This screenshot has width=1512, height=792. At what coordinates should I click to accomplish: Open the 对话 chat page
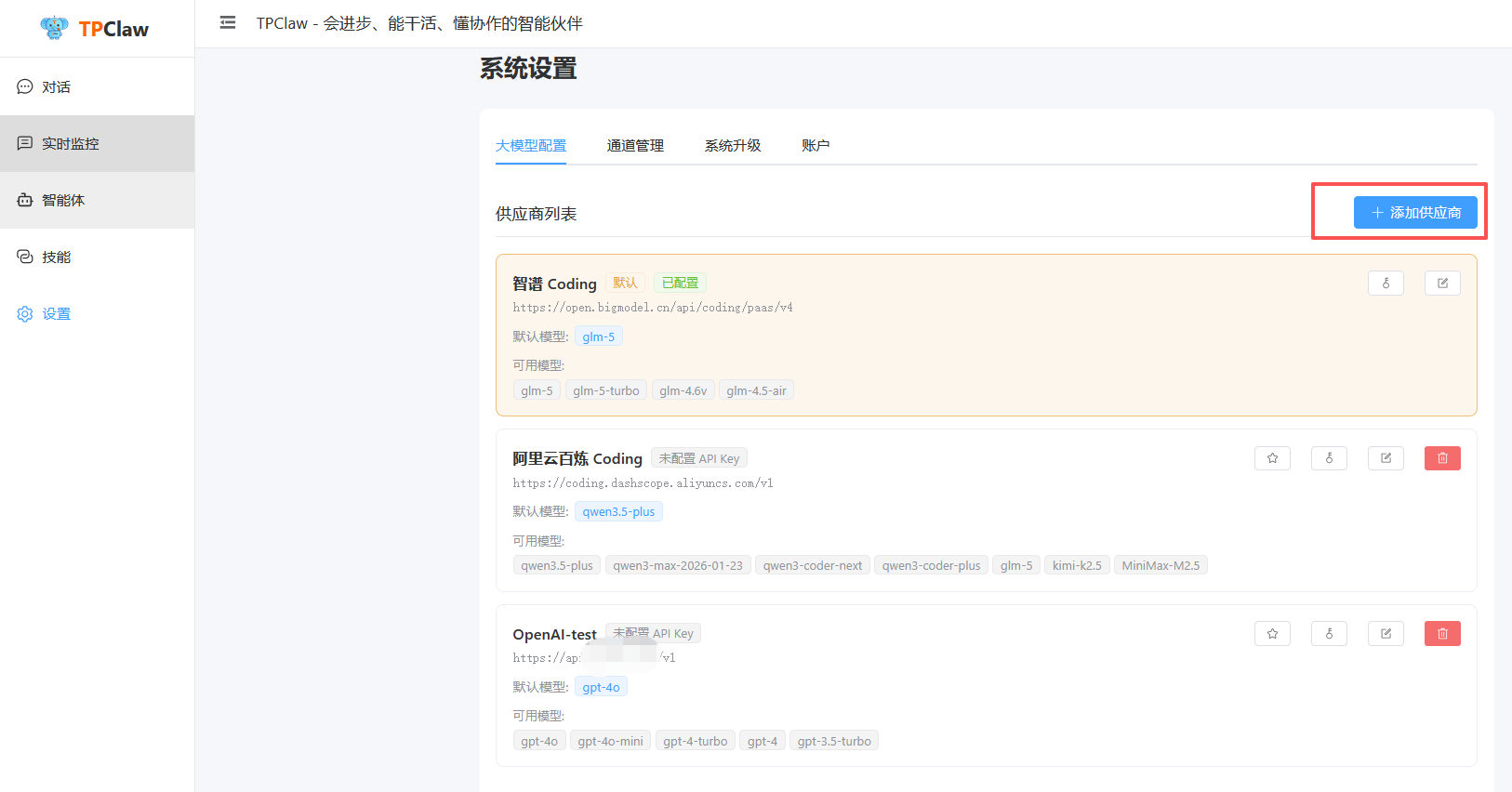[97, 86]
